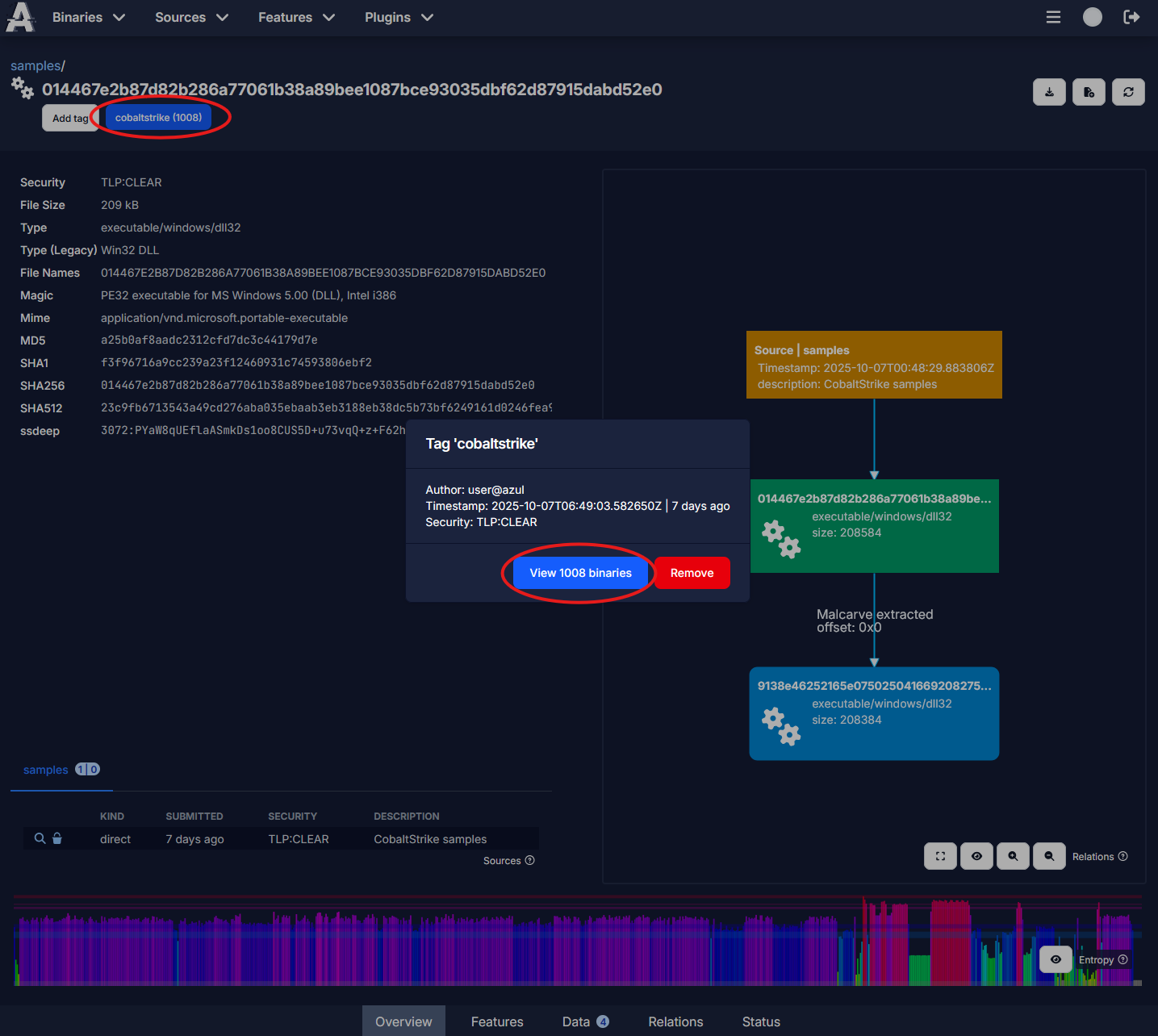This screenshot has height=1036, width=1158.
Task: Click the download binary icon
Action: pyautogui.click(x=1049, y=91)
